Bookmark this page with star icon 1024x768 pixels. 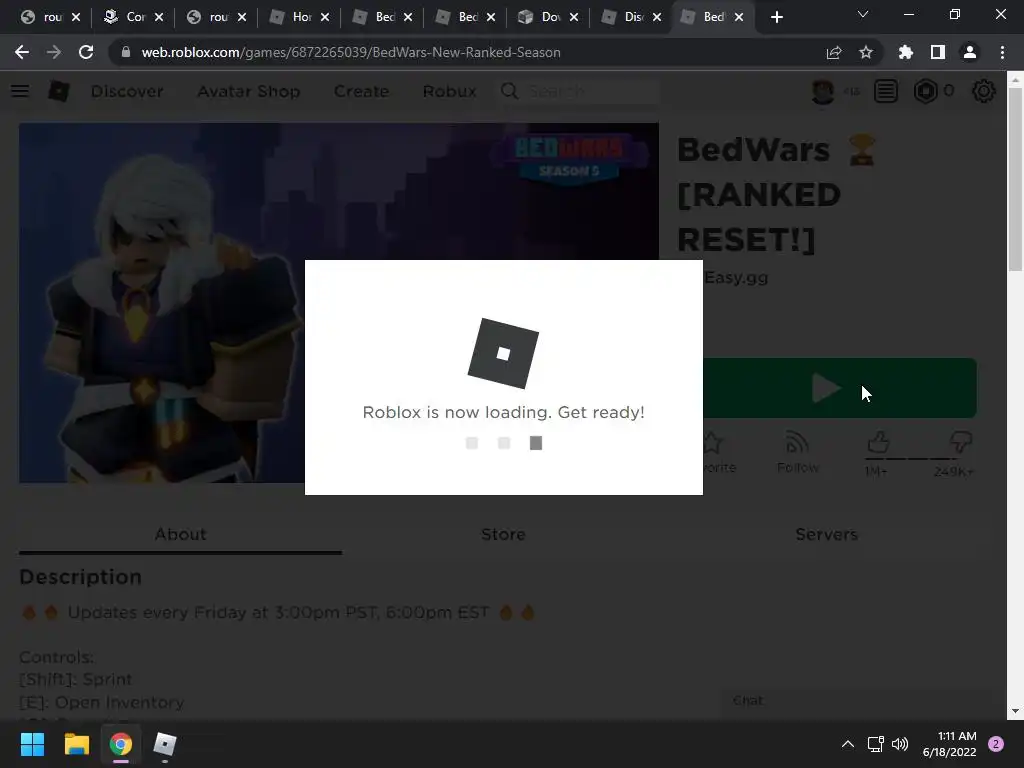866,52
